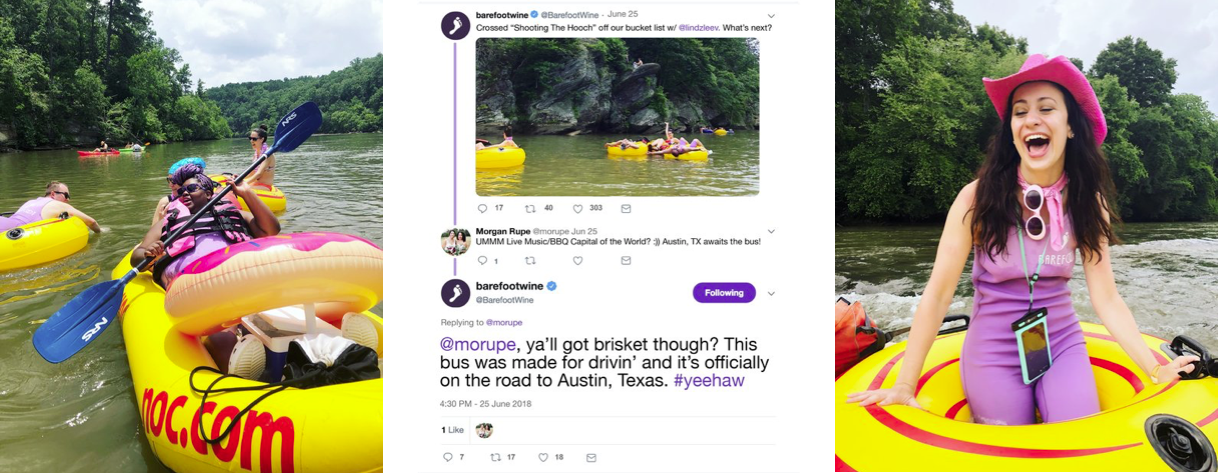1220x473 pixels.
Task: Open @morupe mention in main tweet text
Action: [x=477, y=343]
